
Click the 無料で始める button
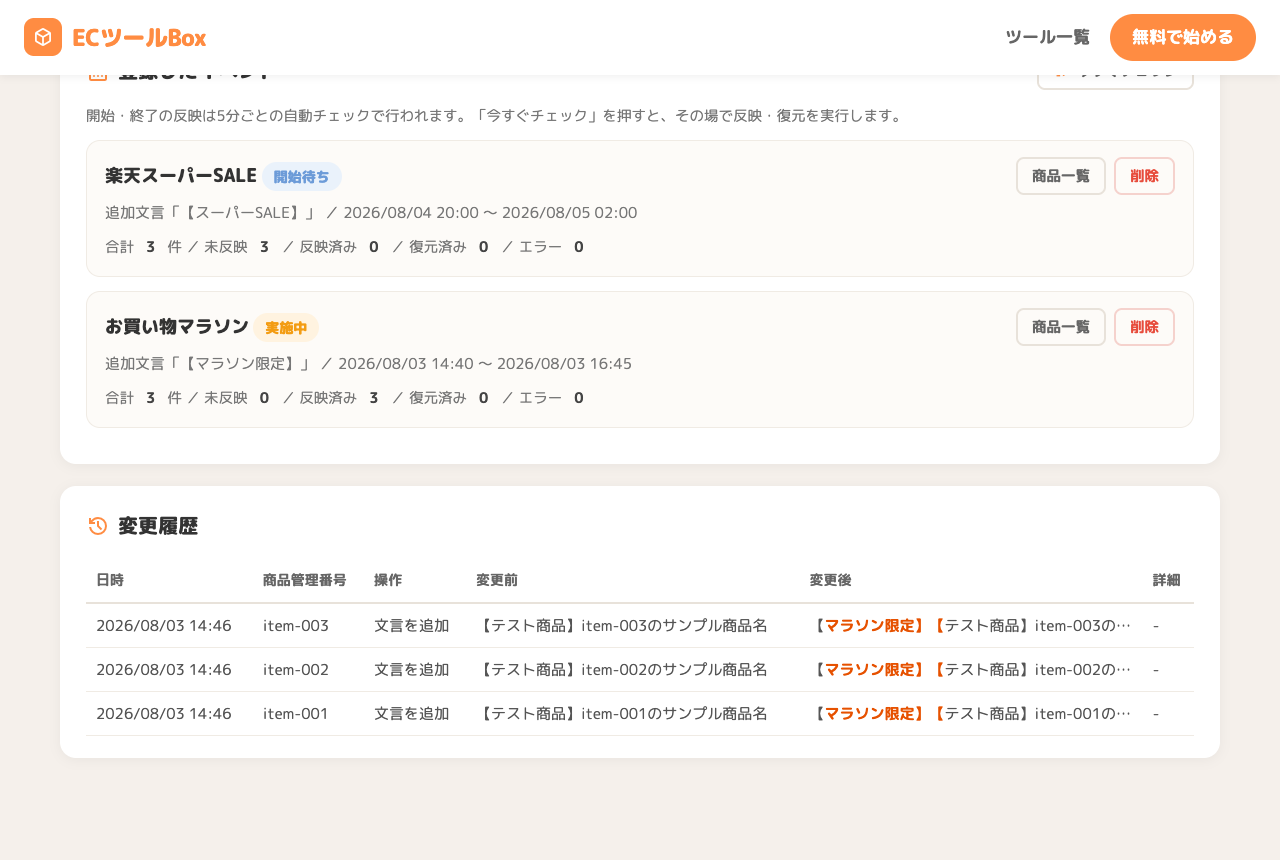coord(1183,37)
